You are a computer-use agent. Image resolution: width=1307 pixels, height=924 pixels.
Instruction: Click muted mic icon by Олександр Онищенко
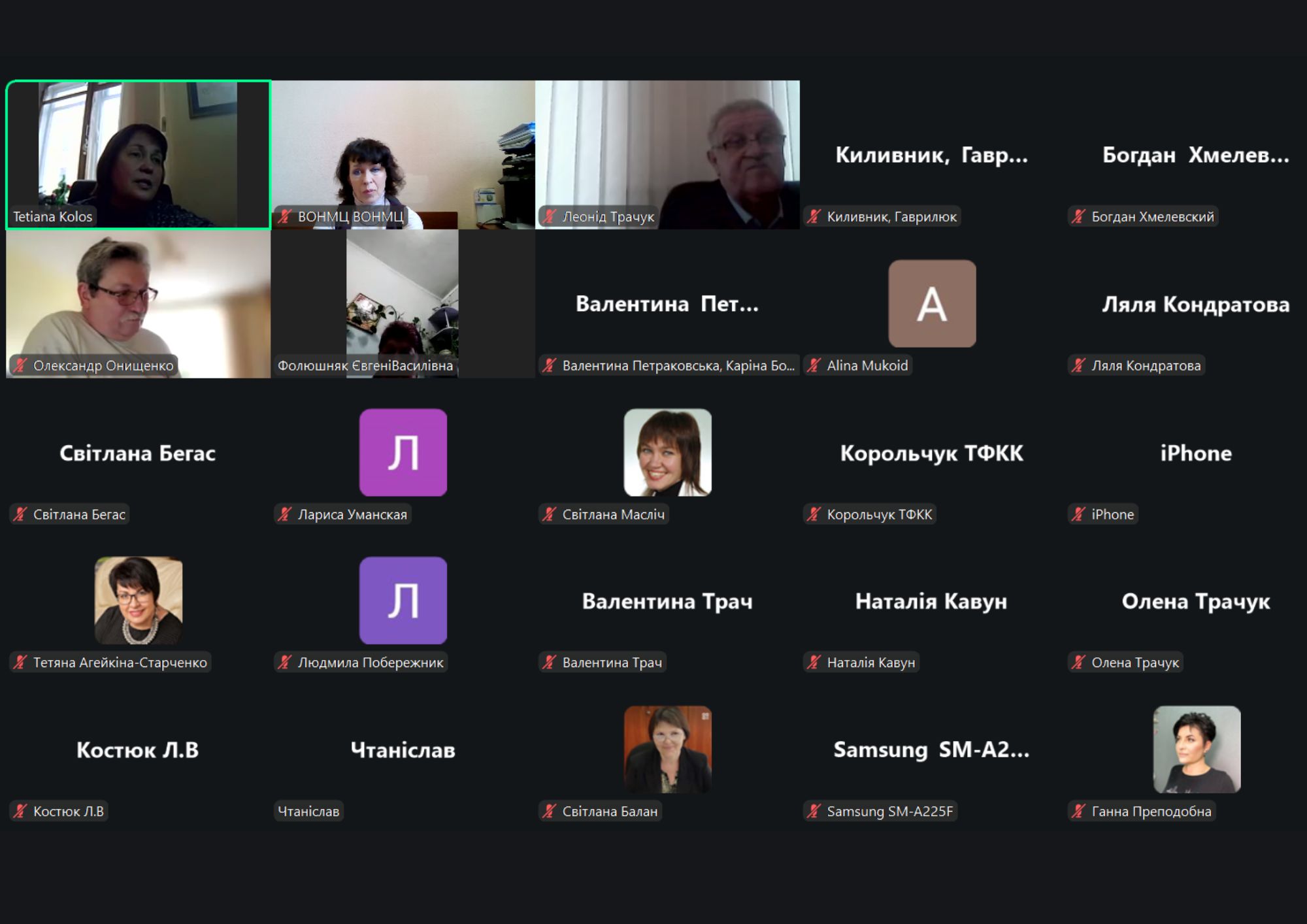point(20,365)
